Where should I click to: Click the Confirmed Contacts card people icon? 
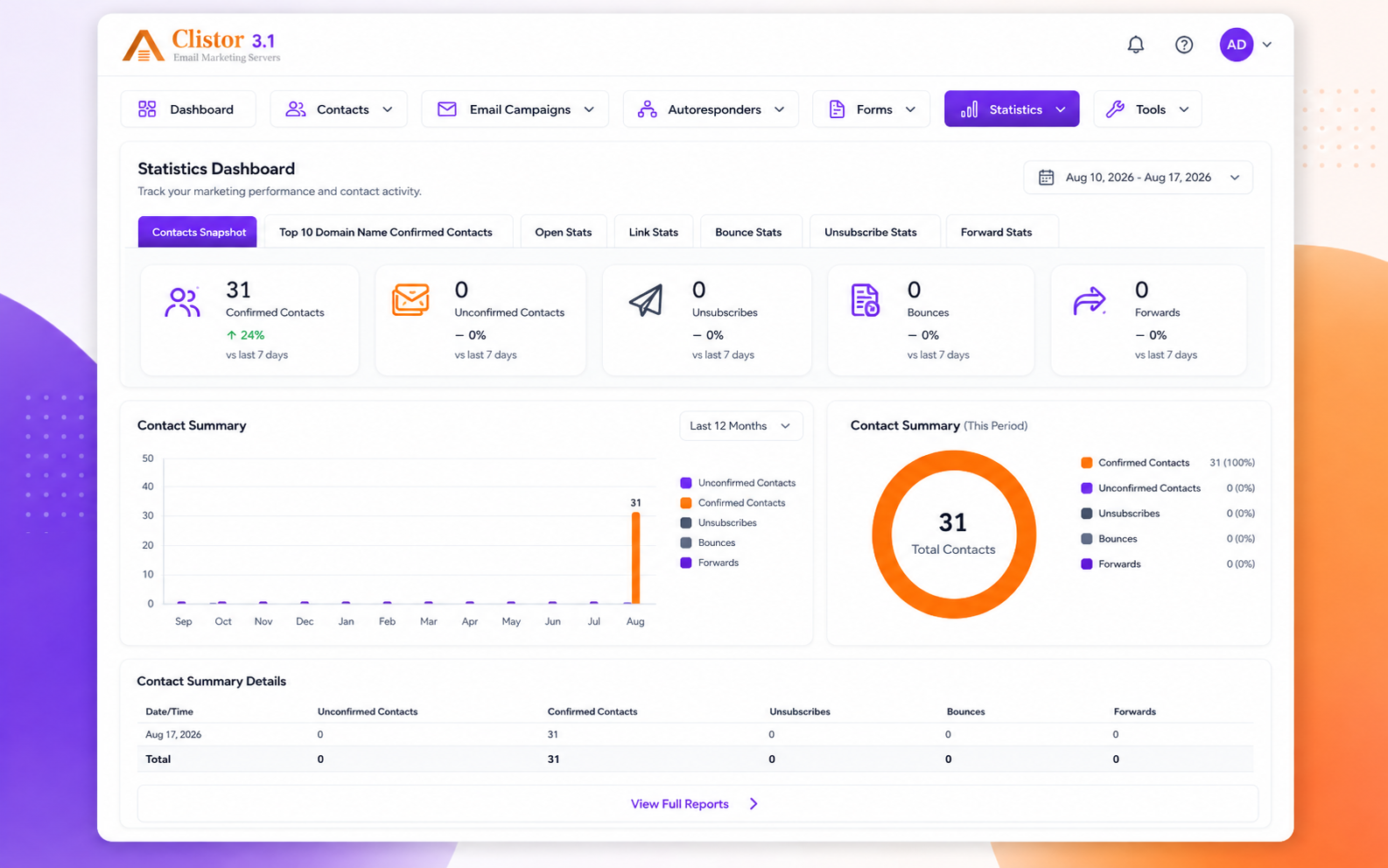182,302
